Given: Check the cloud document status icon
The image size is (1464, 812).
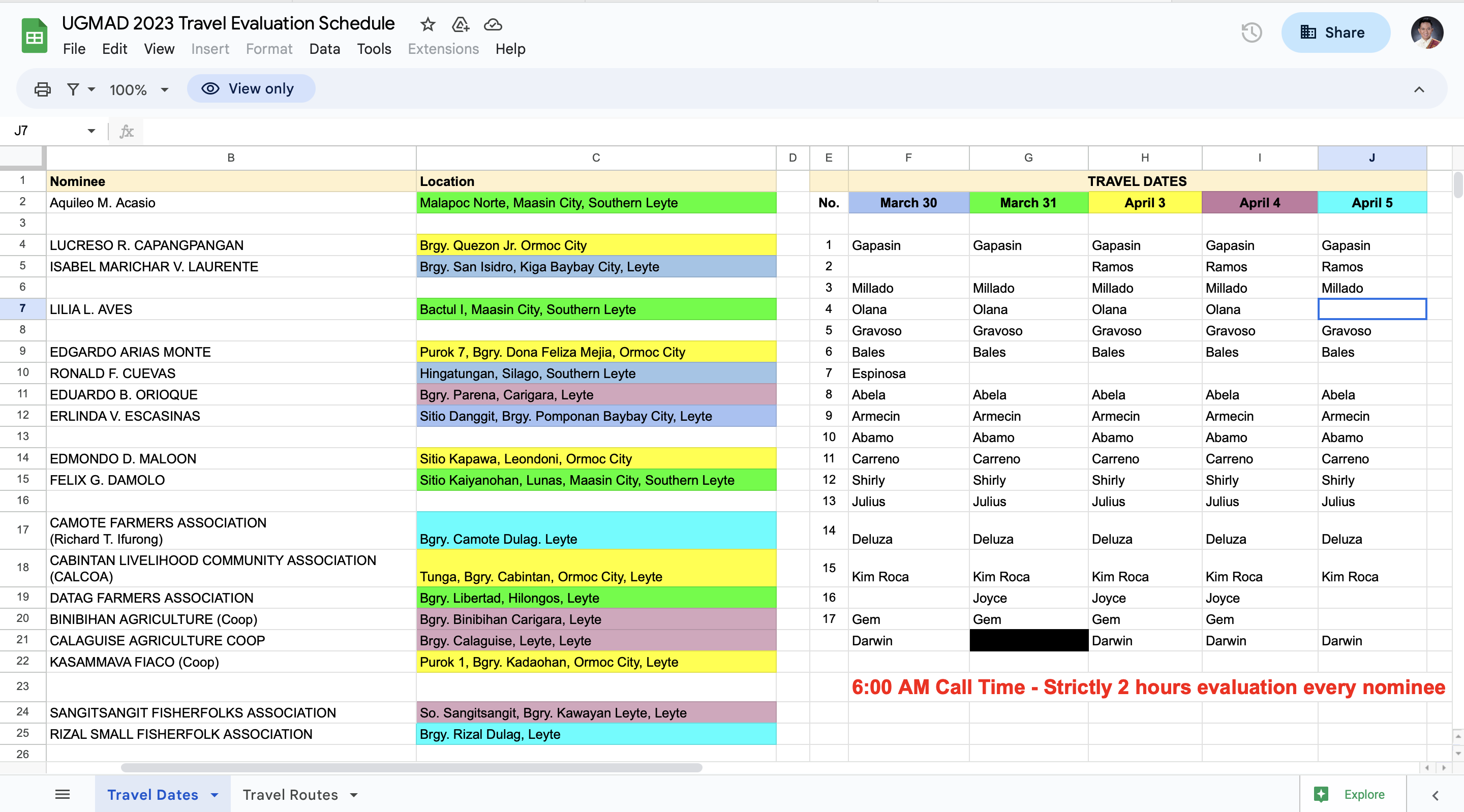Looking at the screenshot, I should click(x=493, y=24).
